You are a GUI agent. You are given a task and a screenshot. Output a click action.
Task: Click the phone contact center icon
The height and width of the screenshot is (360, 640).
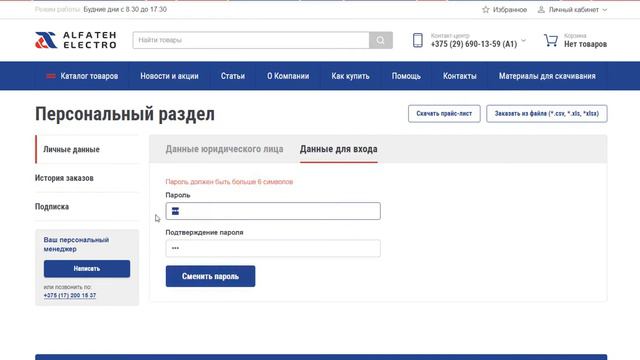point(418,40)
